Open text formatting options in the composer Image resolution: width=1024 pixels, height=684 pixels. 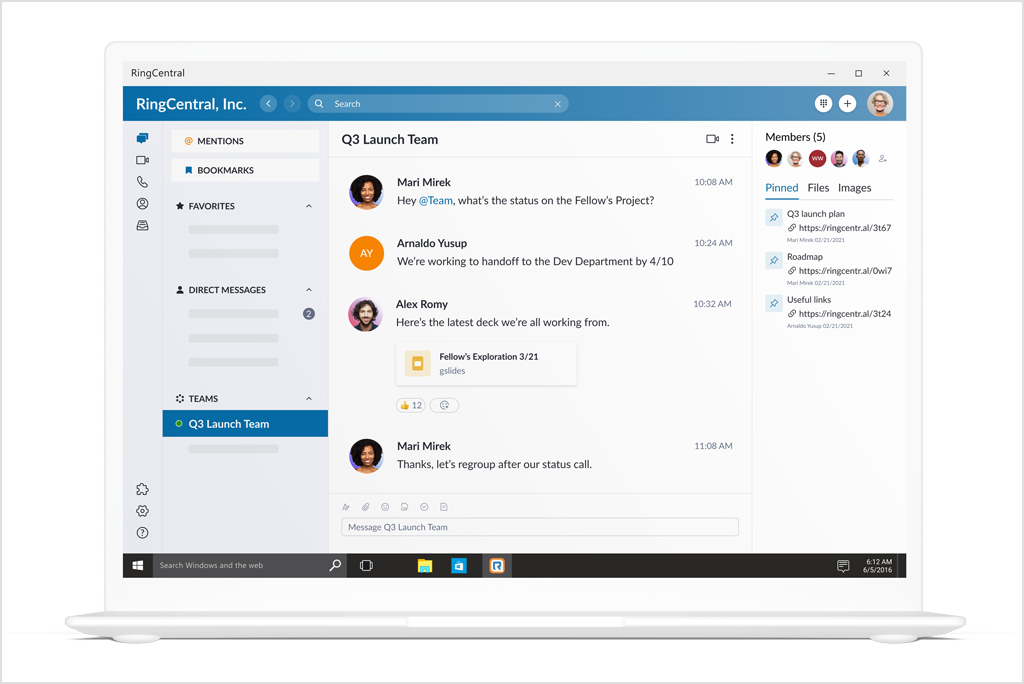point(347,507)
